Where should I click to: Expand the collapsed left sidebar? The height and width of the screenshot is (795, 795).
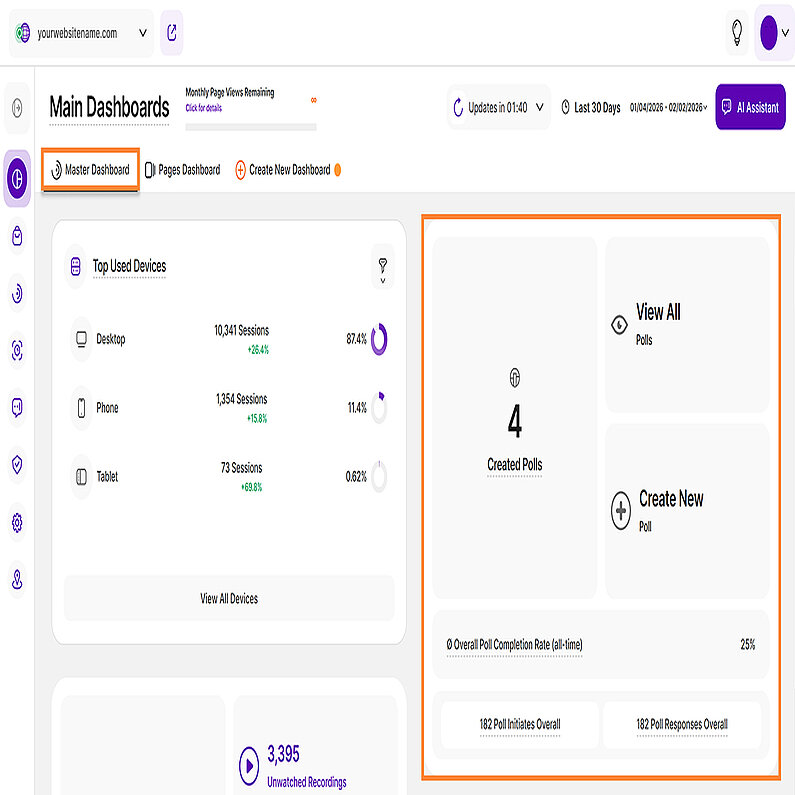17,108
